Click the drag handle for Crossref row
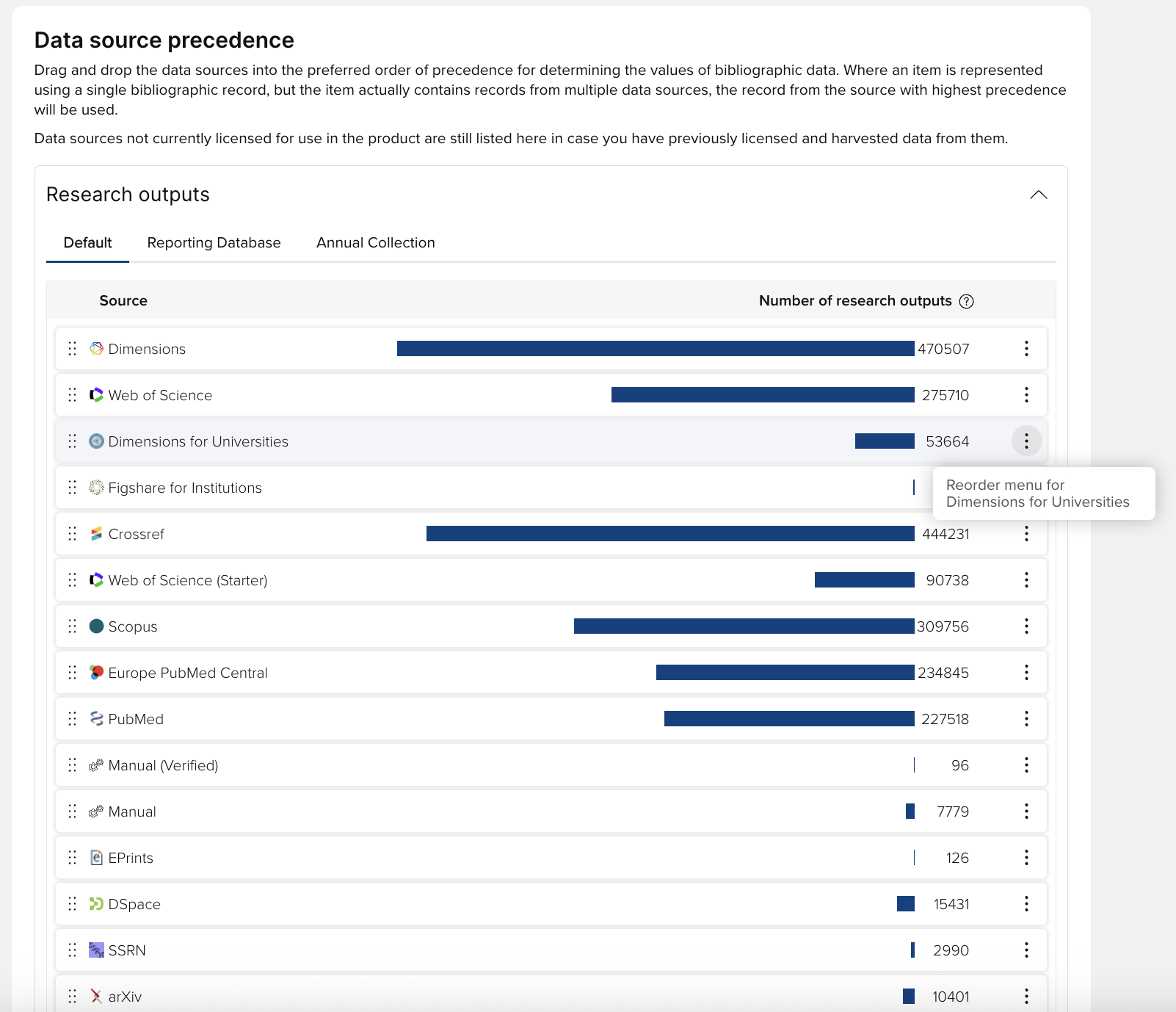 coord(72,534)
